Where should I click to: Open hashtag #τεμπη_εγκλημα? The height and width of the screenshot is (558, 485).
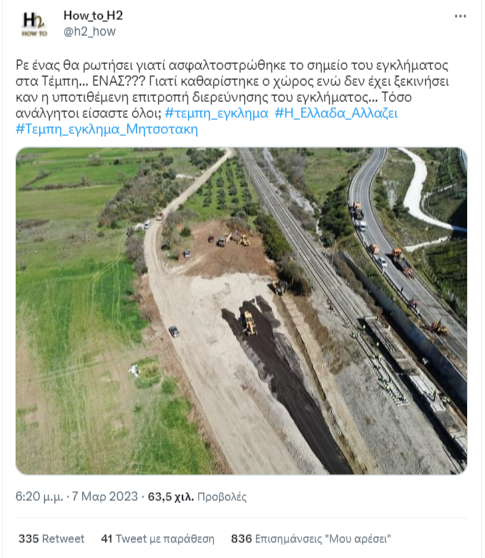pyautogui.click(x=216, y=113)
